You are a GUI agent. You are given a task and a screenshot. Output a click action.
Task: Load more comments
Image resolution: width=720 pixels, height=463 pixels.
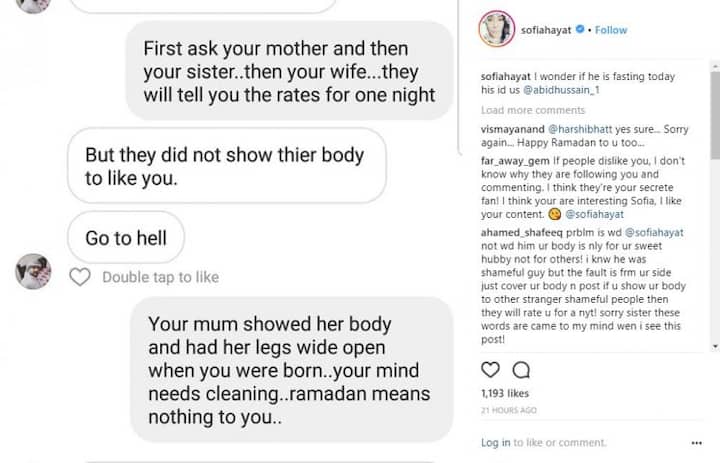tap(533, 110)
